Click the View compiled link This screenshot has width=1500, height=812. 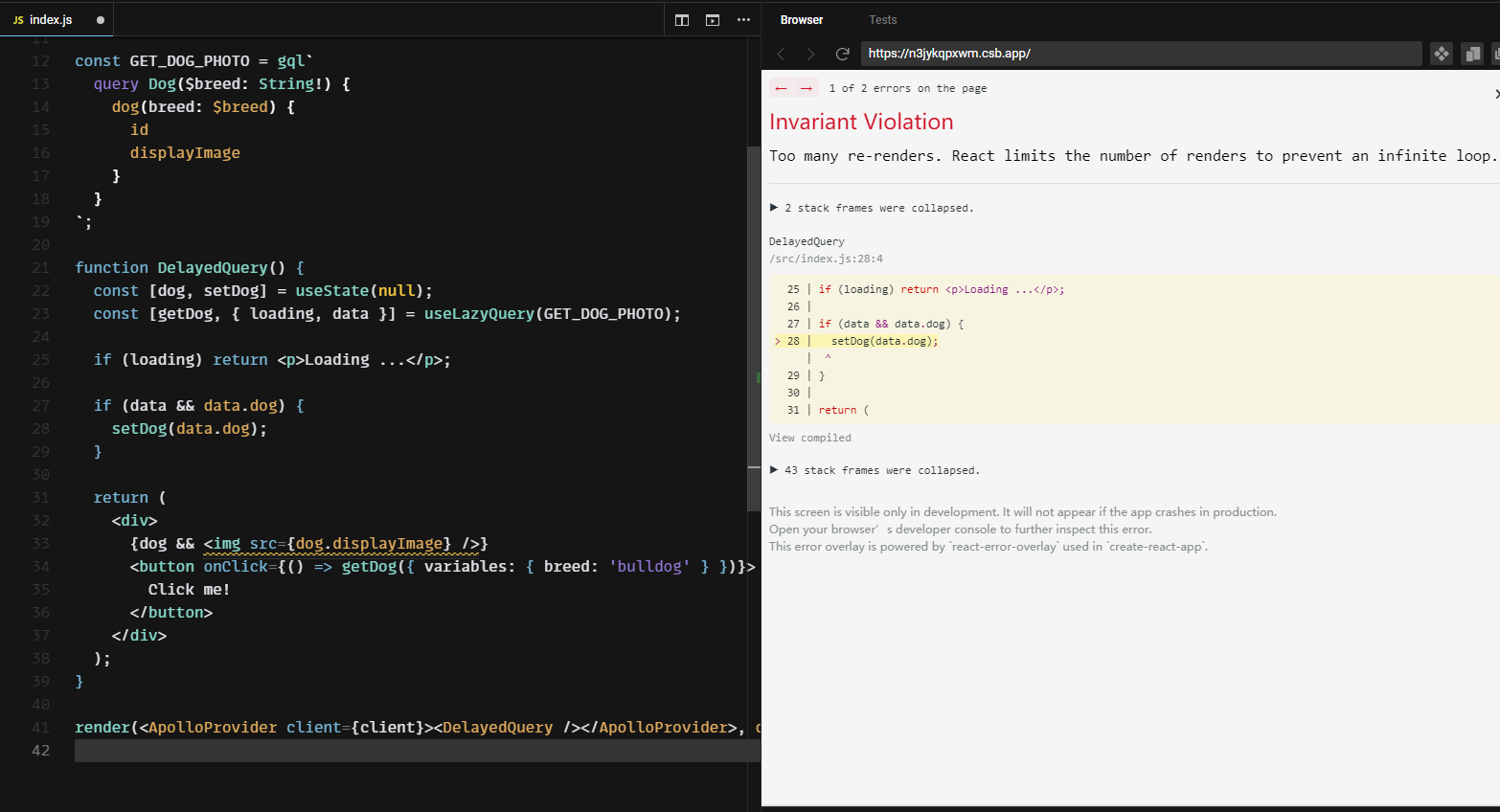tap(810, 438)
